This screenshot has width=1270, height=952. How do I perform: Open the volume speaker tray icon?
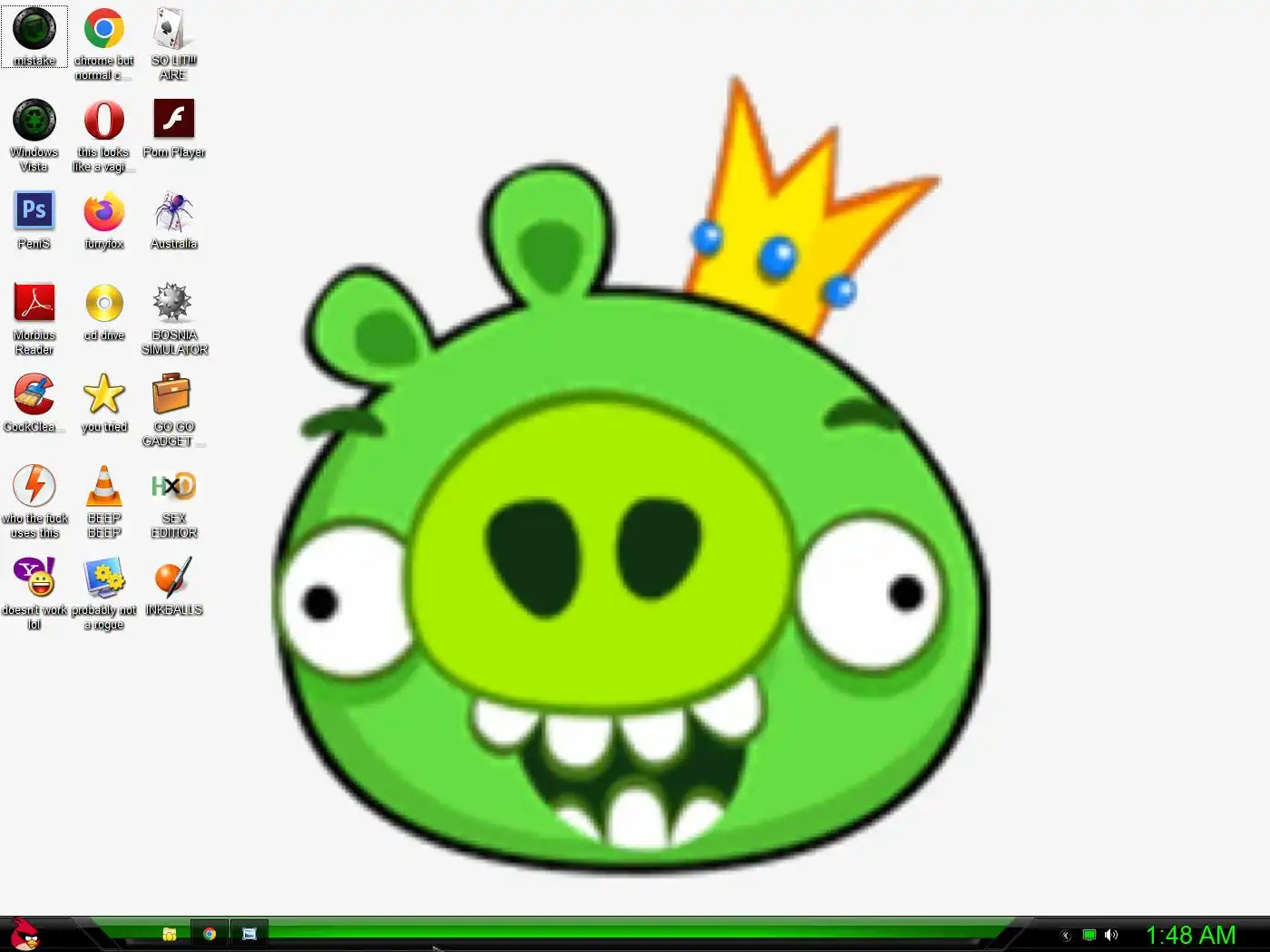point(1111,935)
